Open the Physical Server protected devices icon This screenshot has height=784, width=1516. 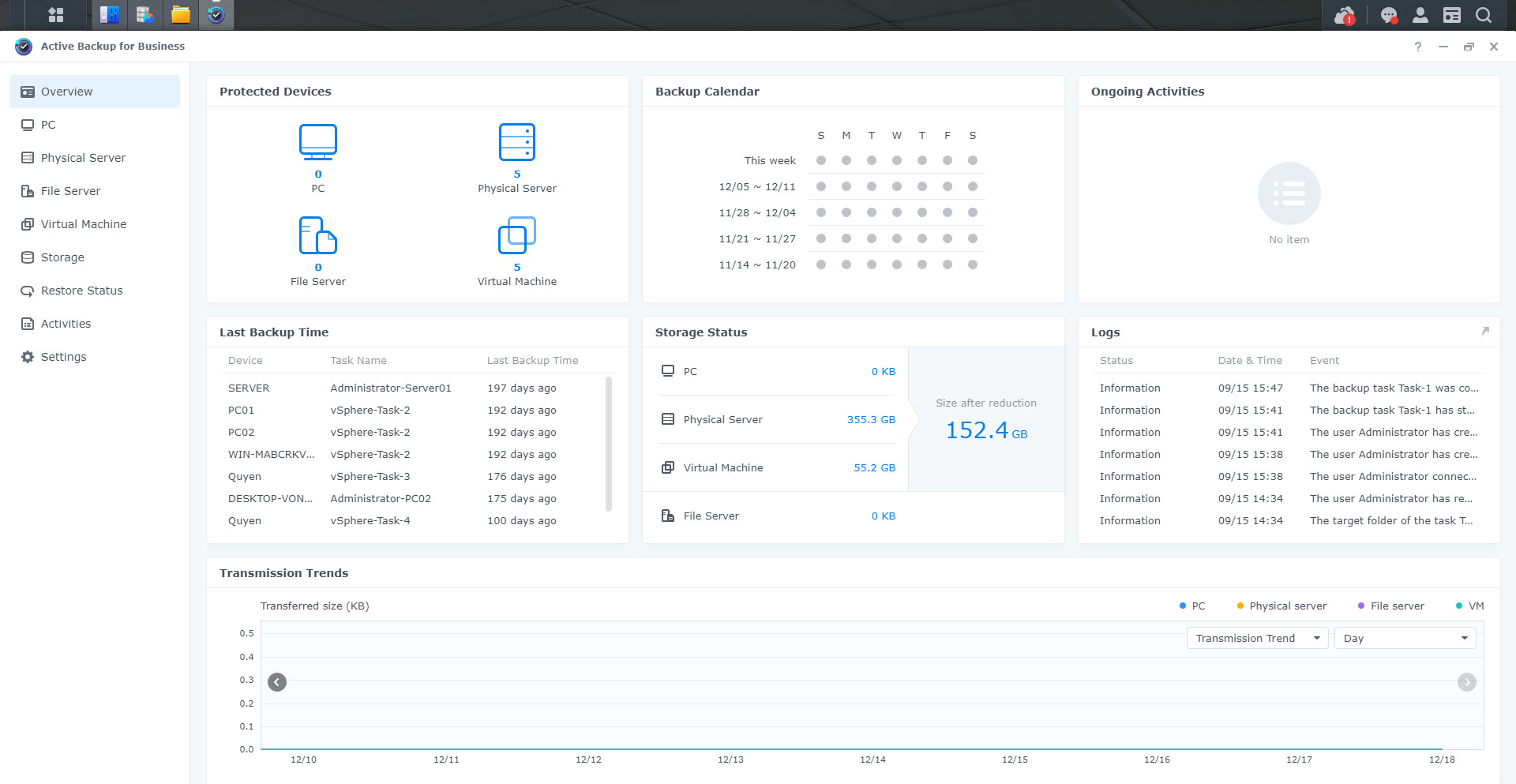(x=517, y=142)
